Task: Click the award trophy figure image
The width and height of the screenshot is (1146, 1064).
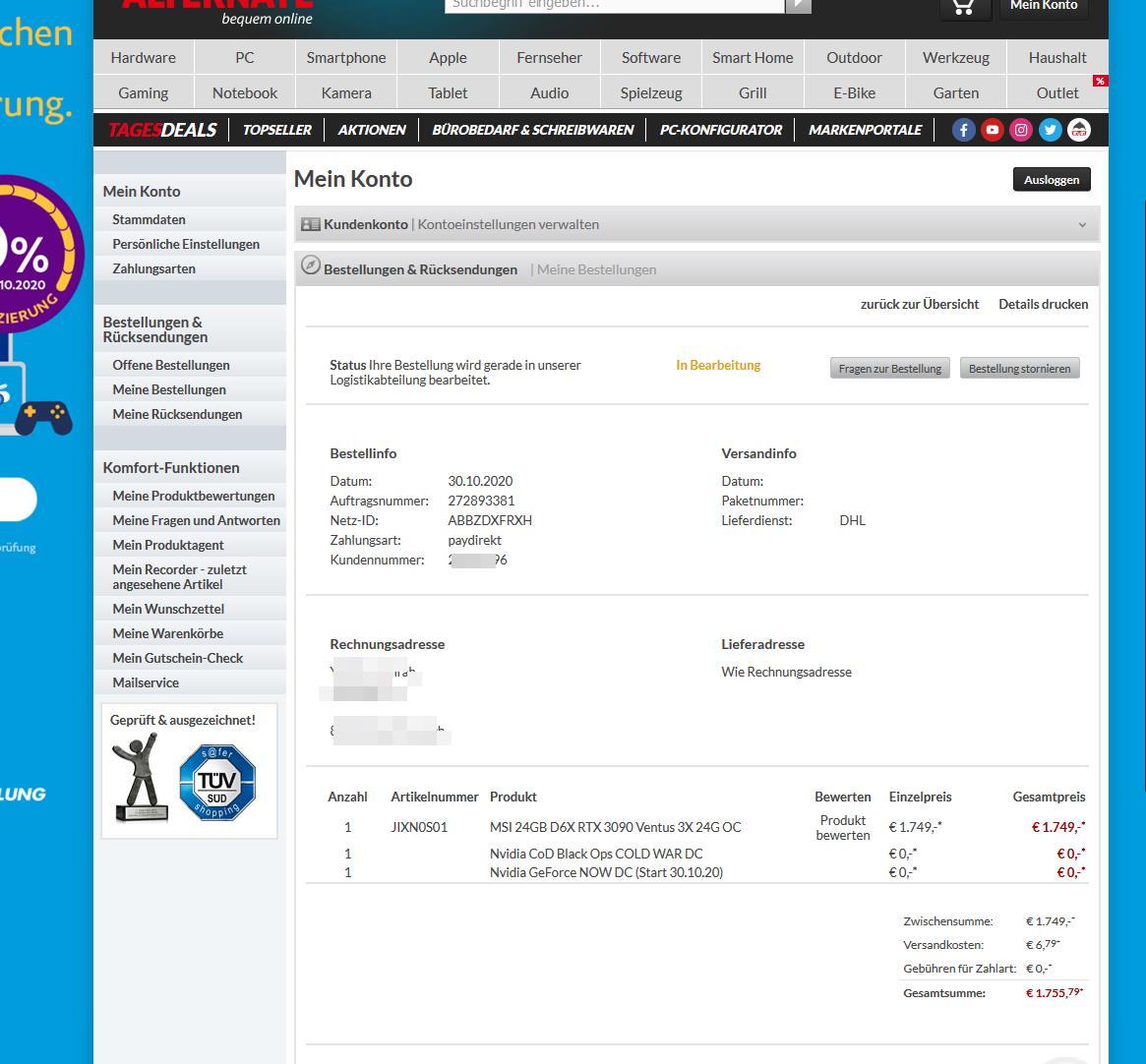Action: 141,777
